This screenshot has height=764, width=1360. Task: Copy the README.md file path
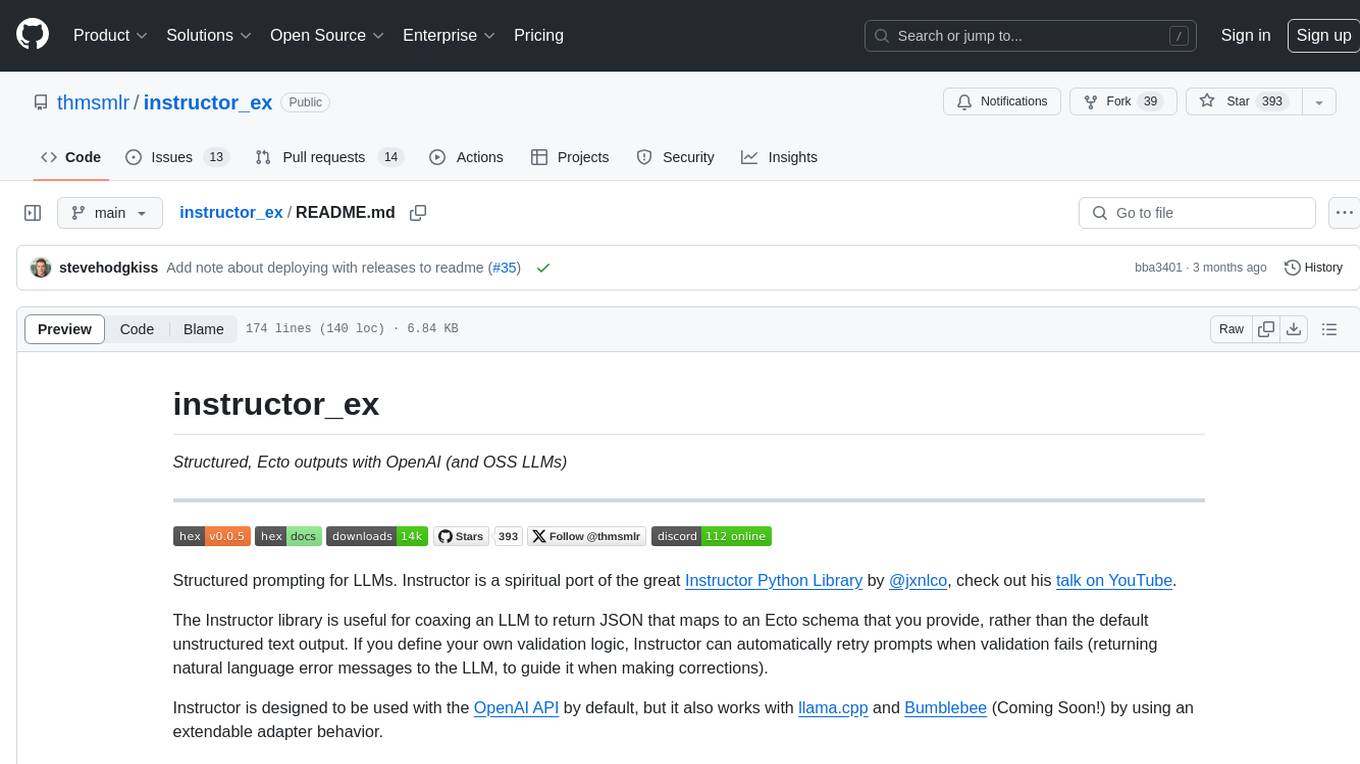[418, 213]
